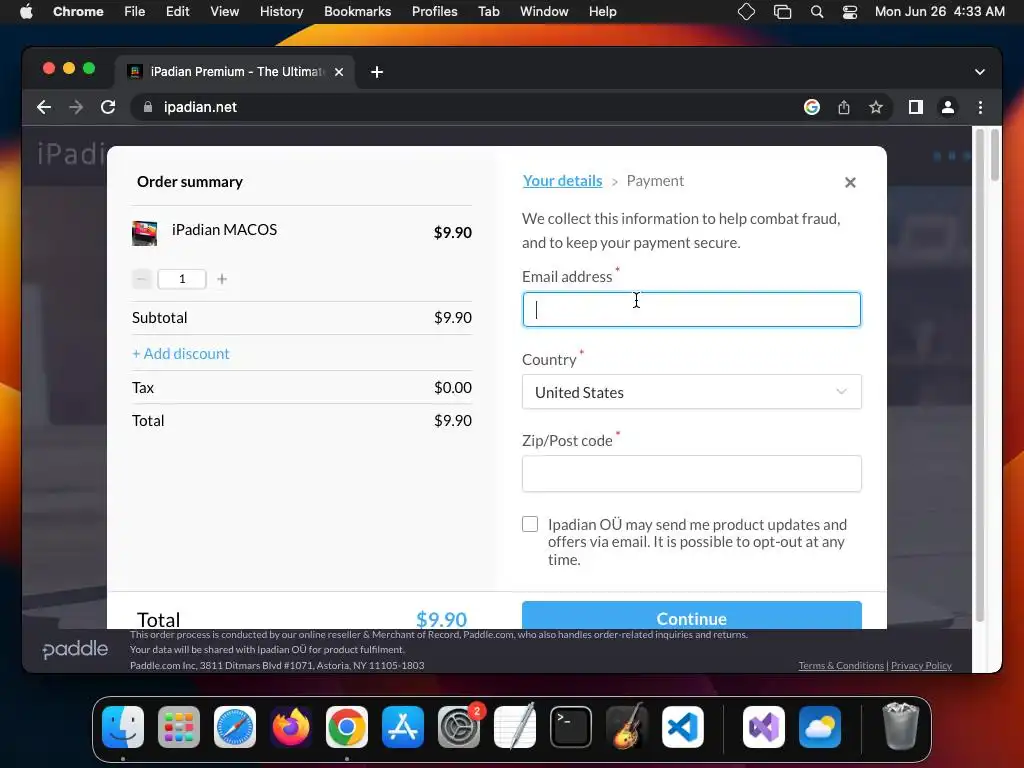Click the Chrome forward arrow
The width and height of the screenshot is (1024, 768).
point(76,107)
